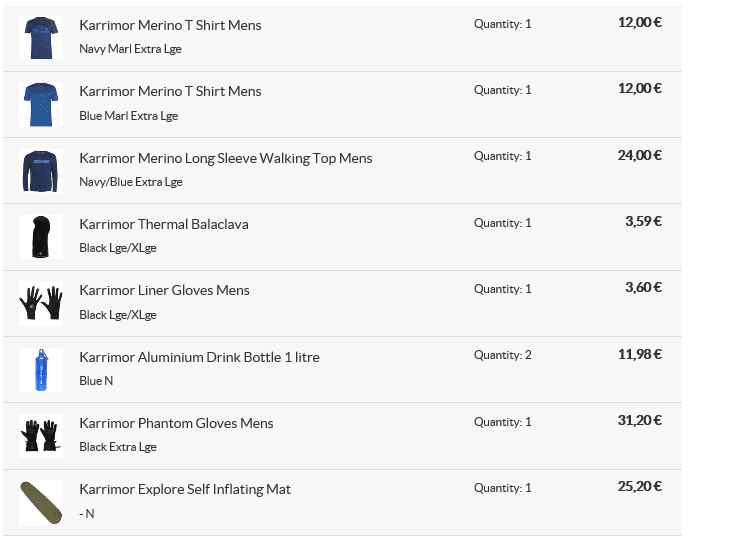Viewport: 745px width, 550px height.
Task: Open Karrimor Aluminium Drink Bottle 1 litre title
Action: 200,357
